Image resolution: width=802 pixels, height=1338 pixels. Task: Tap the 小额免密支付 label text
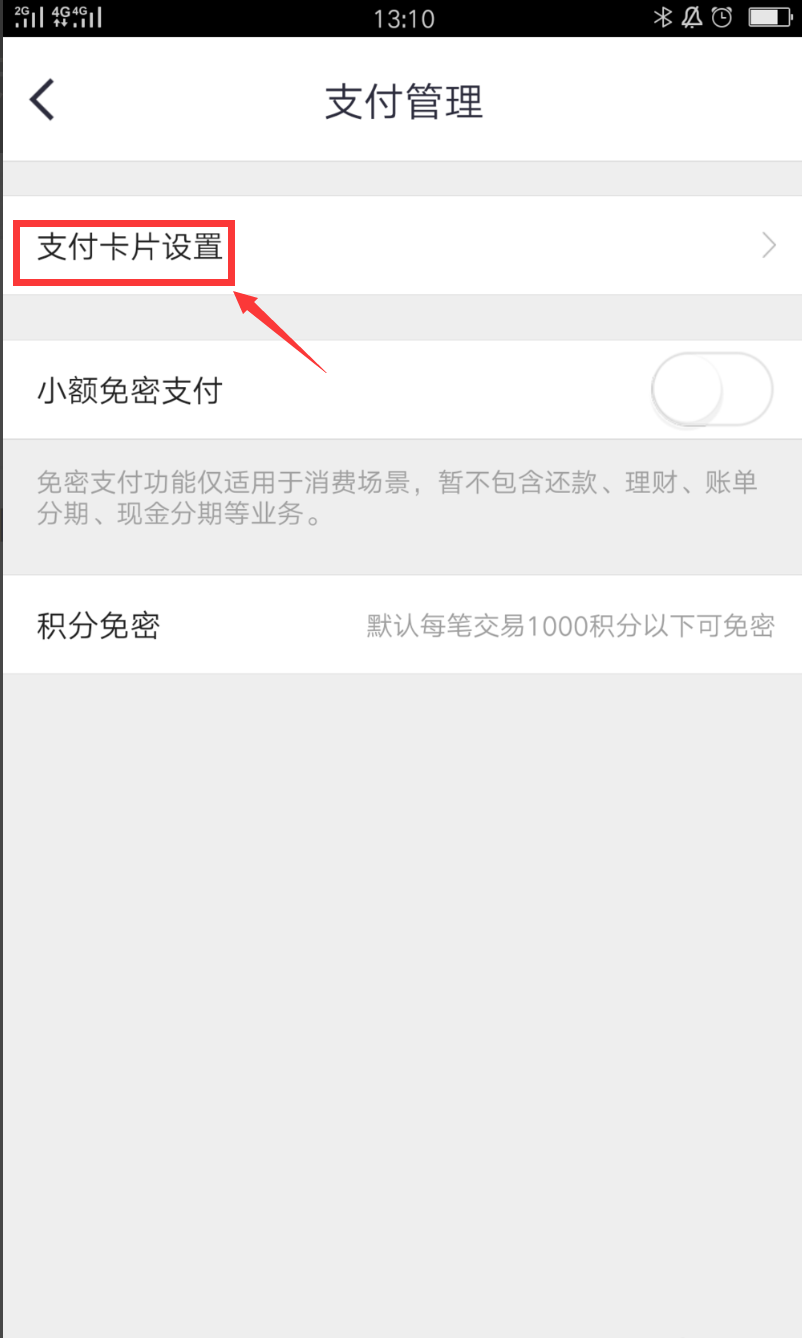click(x=129, y=390)
